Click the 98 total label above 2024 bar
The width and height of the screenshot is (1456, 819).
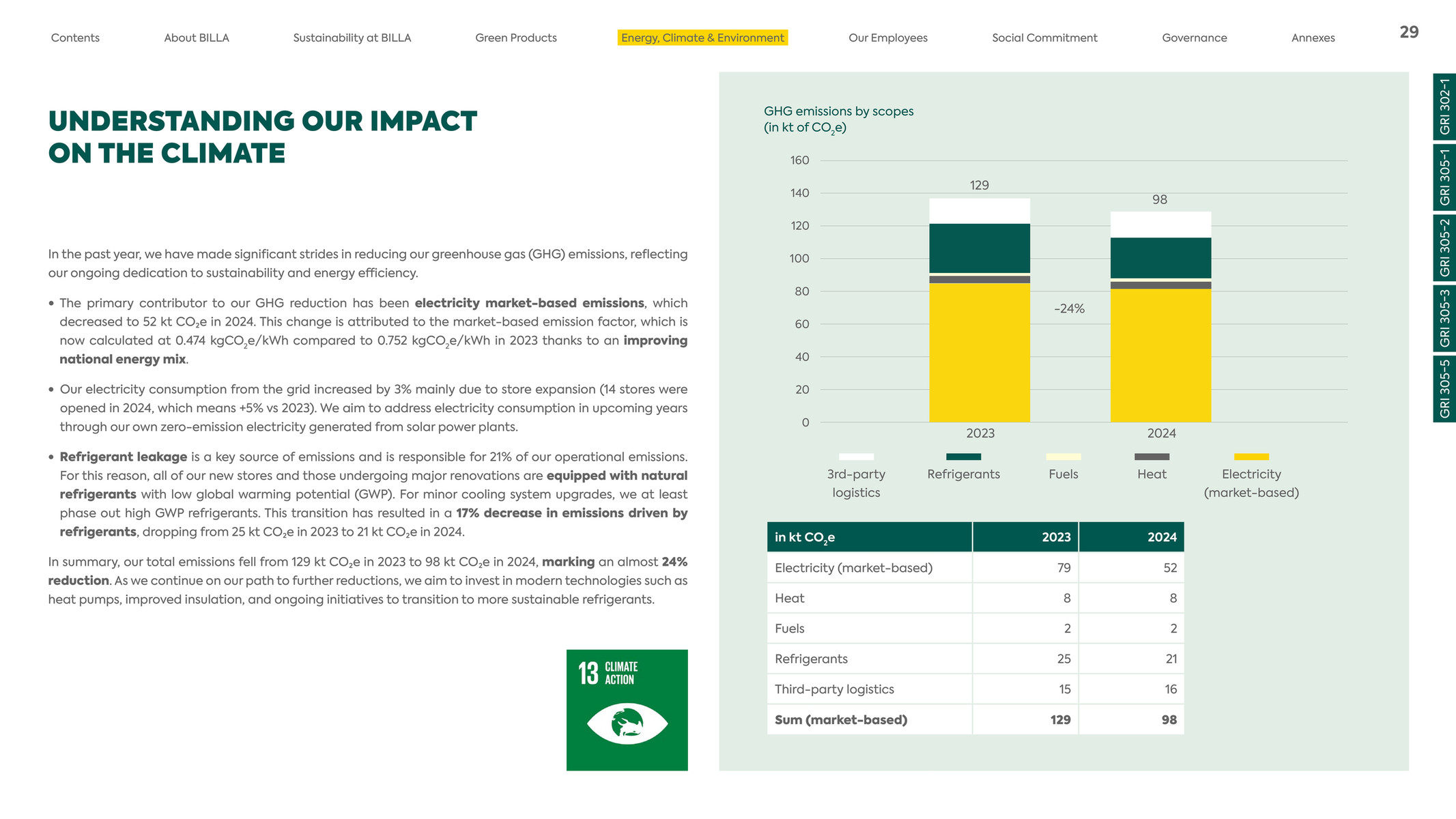(1160, 200)
